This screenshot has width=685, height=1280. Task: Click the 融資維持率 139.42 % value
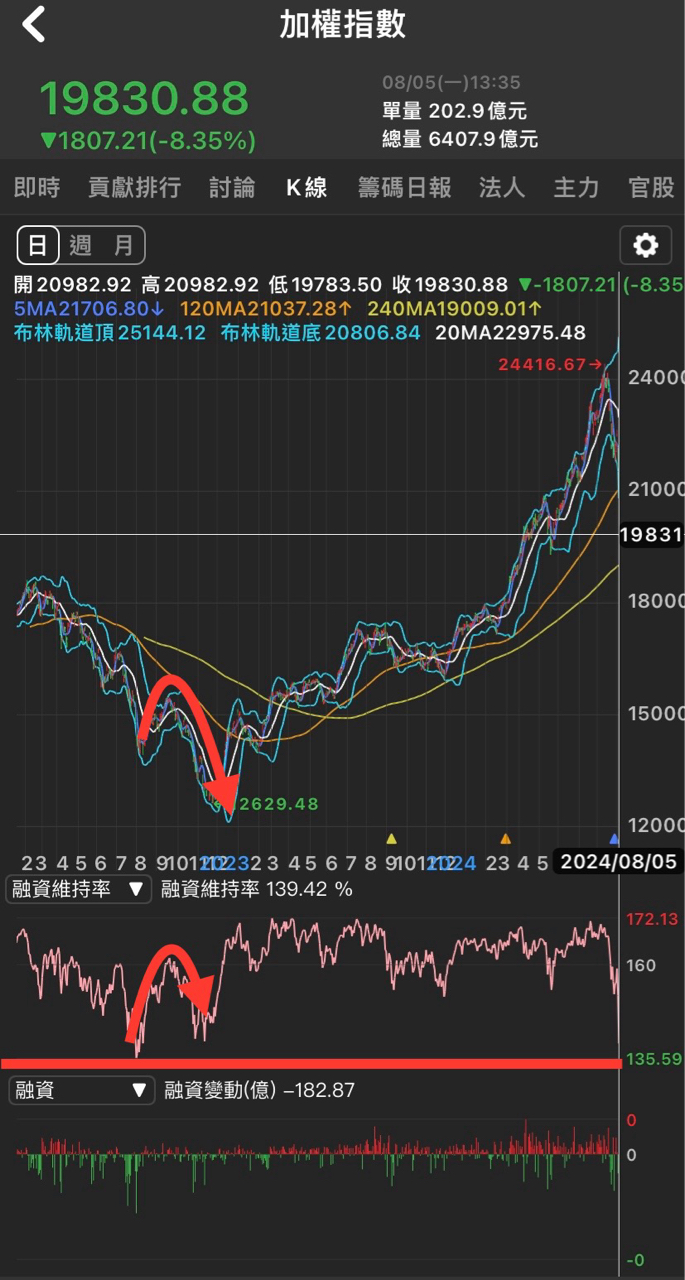click(x=257, y=889)
